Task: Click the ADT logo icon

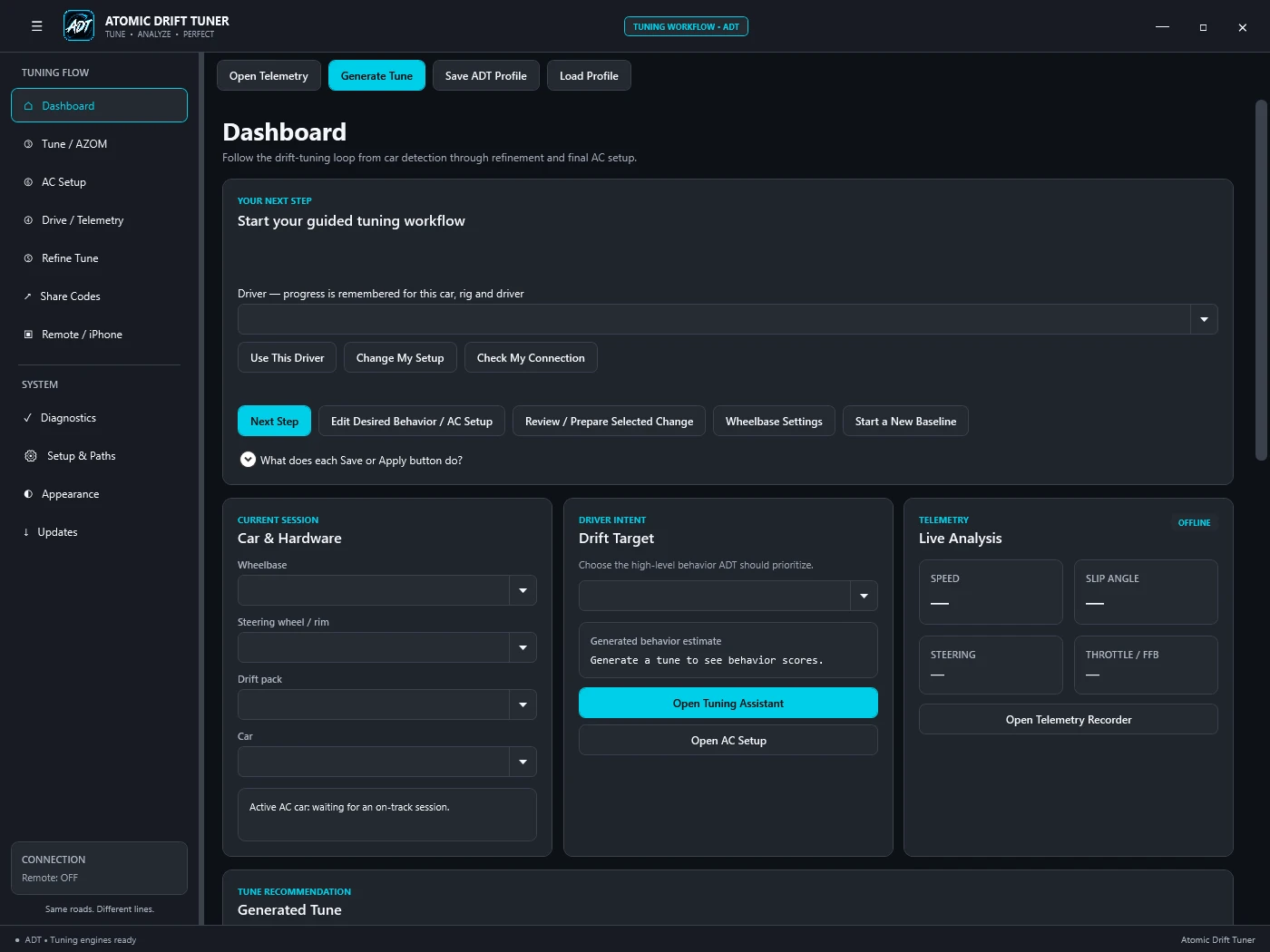Action: 79,25
